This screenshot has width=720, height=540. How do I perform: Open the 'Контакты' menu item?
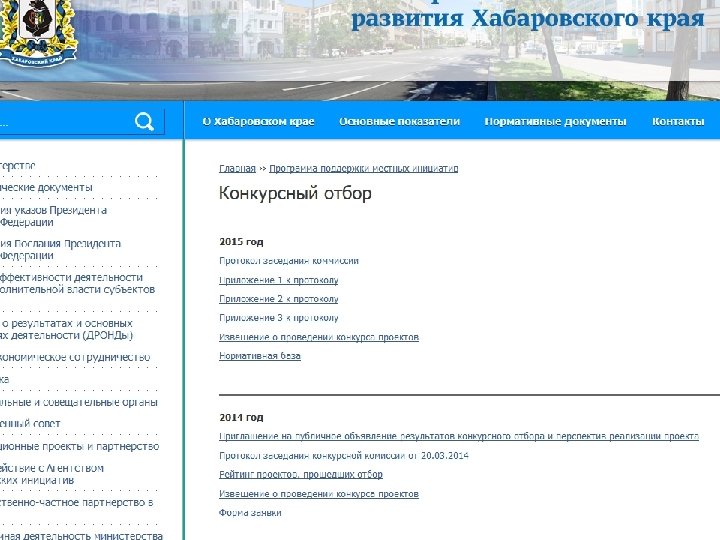(x=678, y=122)
